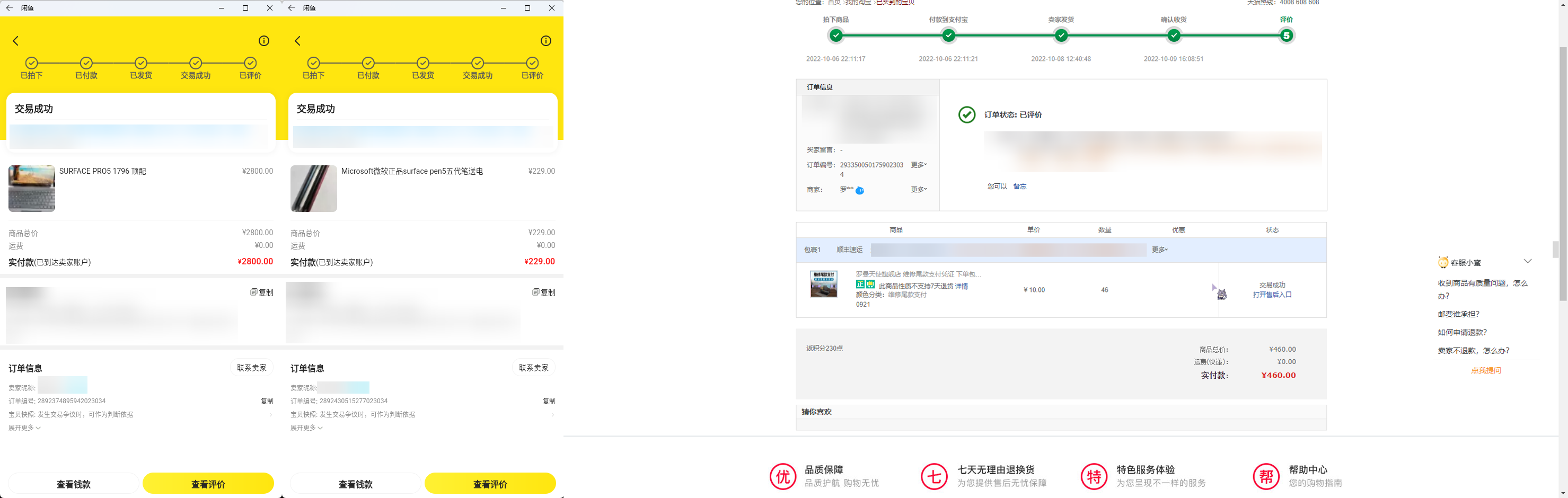Go back using the chevron in the Surface pen order

298,41
